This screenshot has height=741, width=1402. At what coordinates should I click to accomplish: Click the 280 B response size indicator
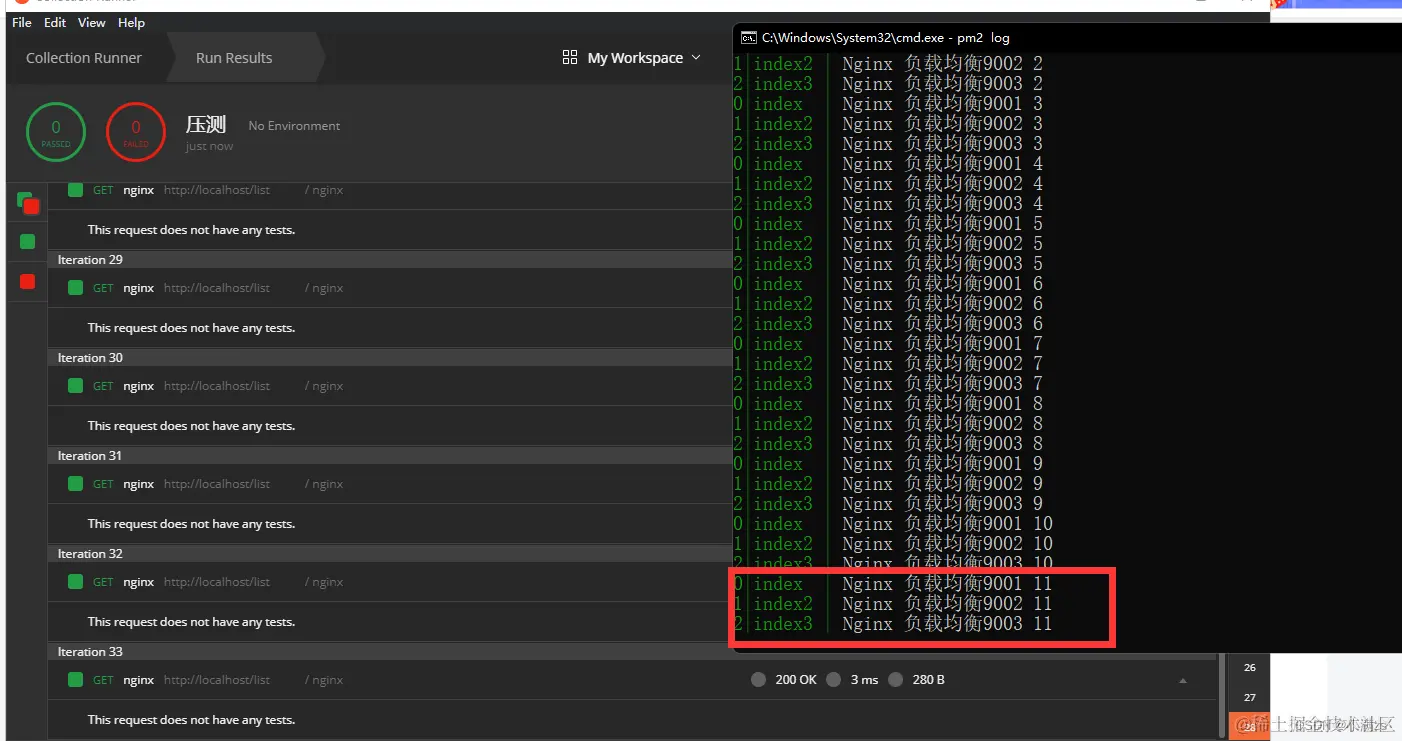coord(916,680)
